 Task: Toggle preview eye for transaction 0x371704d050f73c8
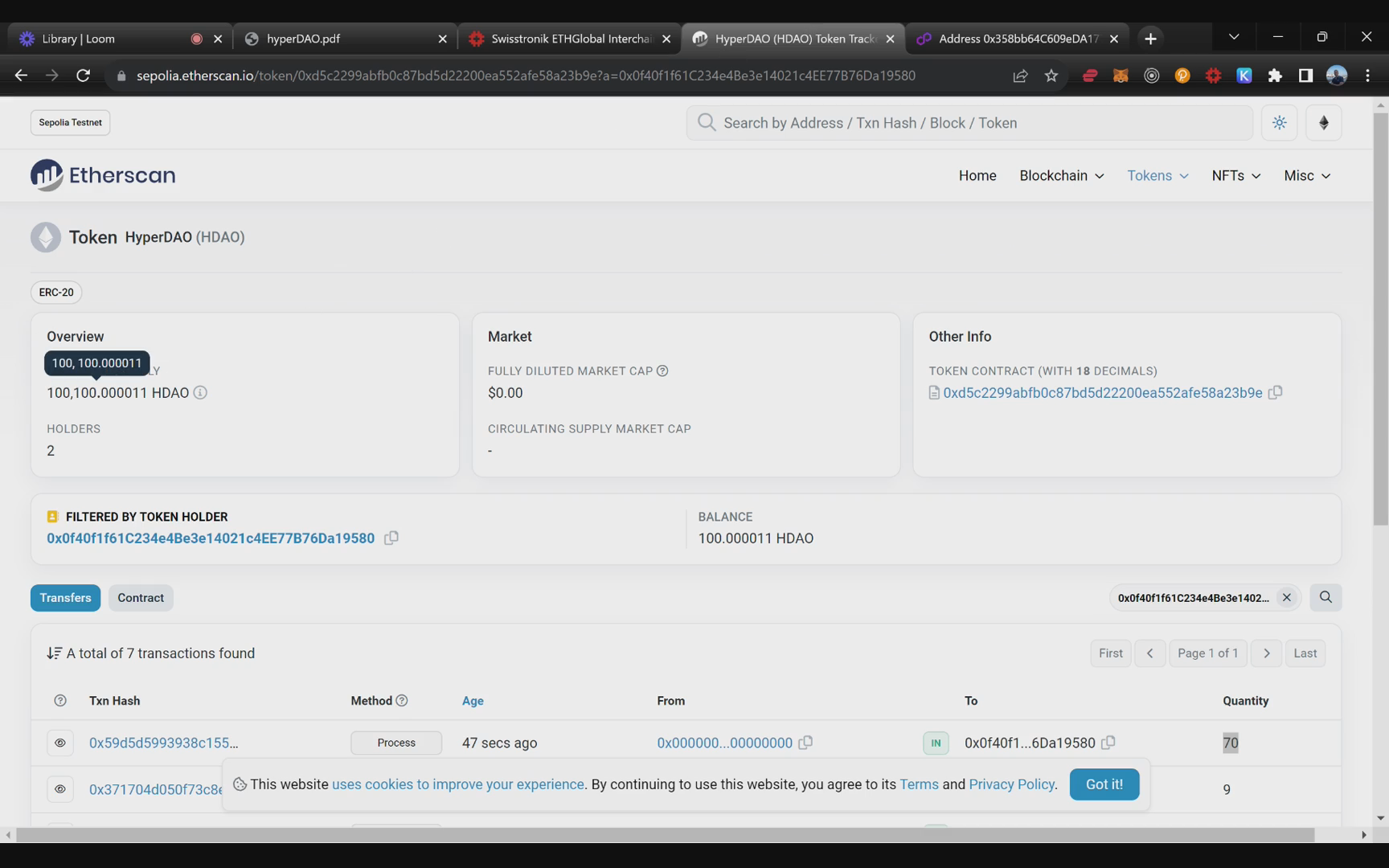click(60, 789)
